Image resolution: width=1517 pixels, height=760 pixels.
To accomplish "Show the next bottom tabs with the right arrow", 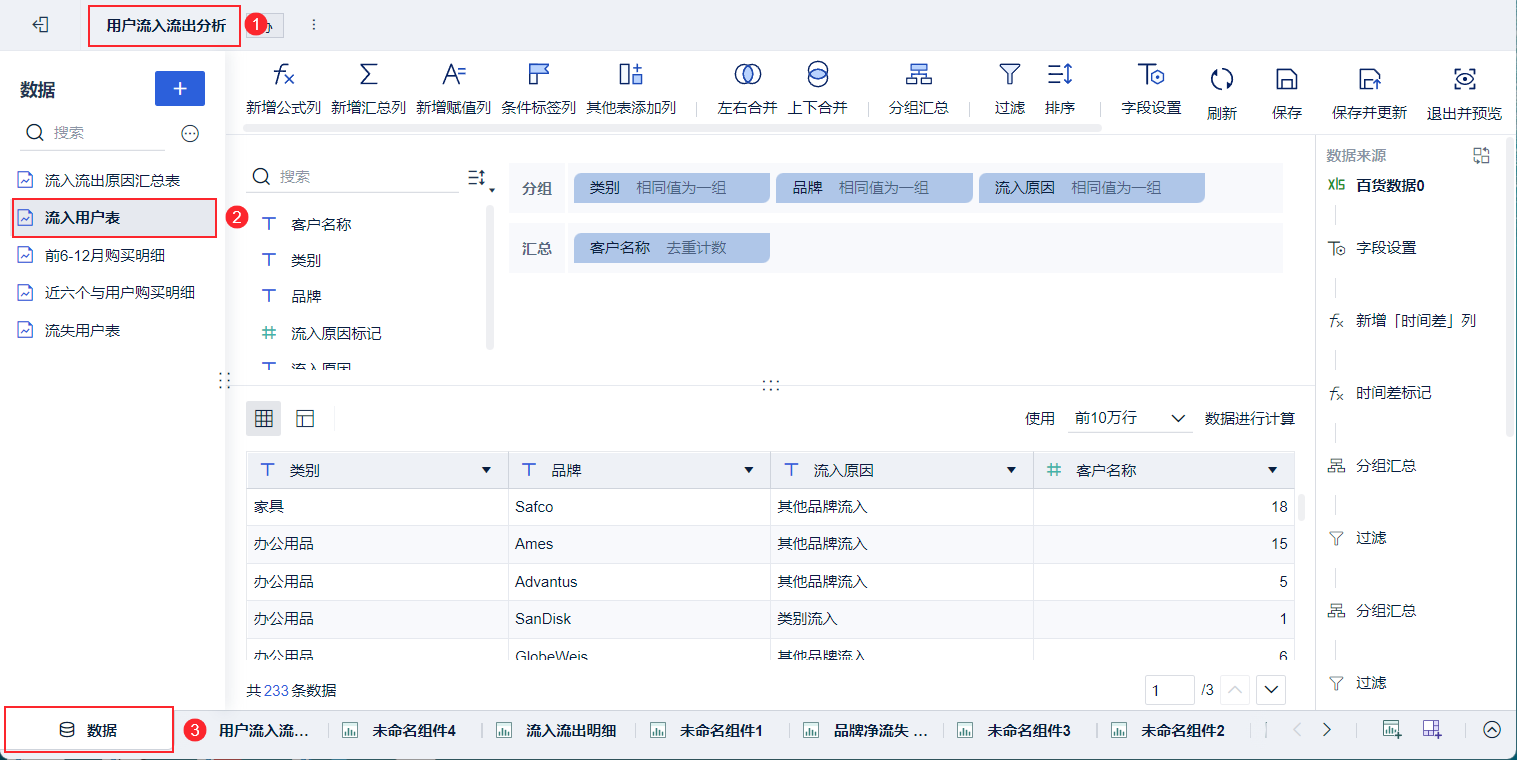I will tap(1327, 730).
